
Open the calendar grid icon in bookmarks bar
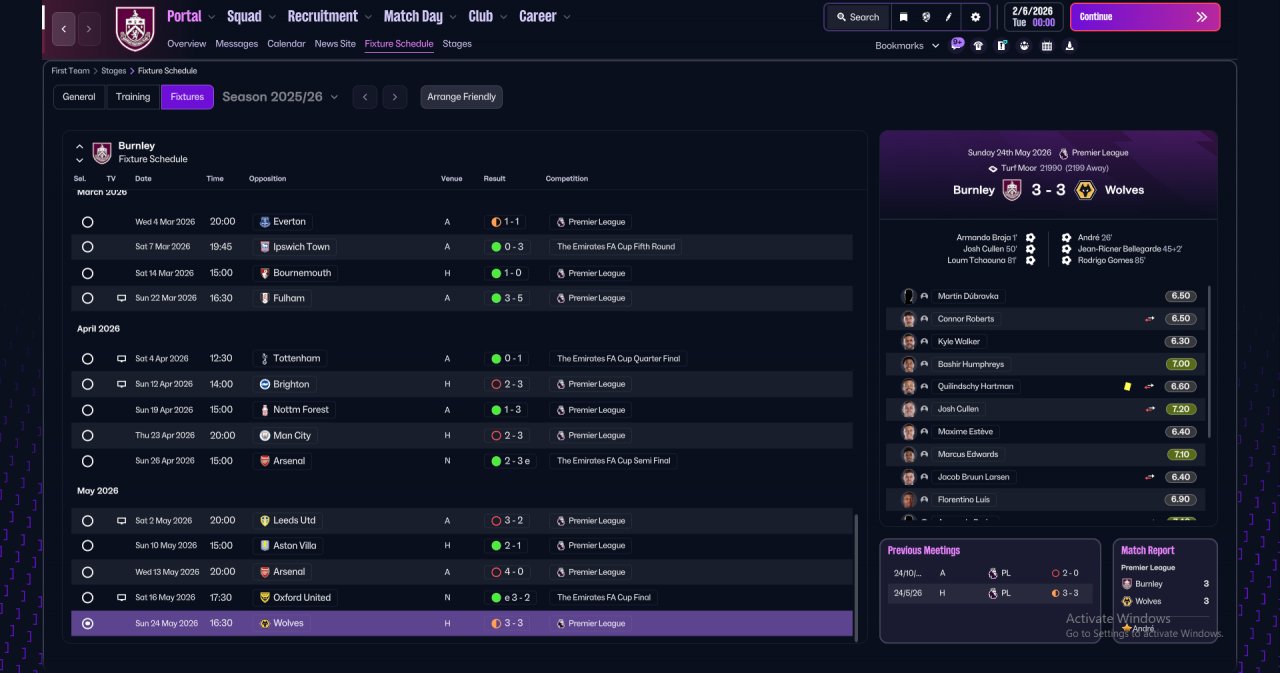click(x=1047, y=45)
